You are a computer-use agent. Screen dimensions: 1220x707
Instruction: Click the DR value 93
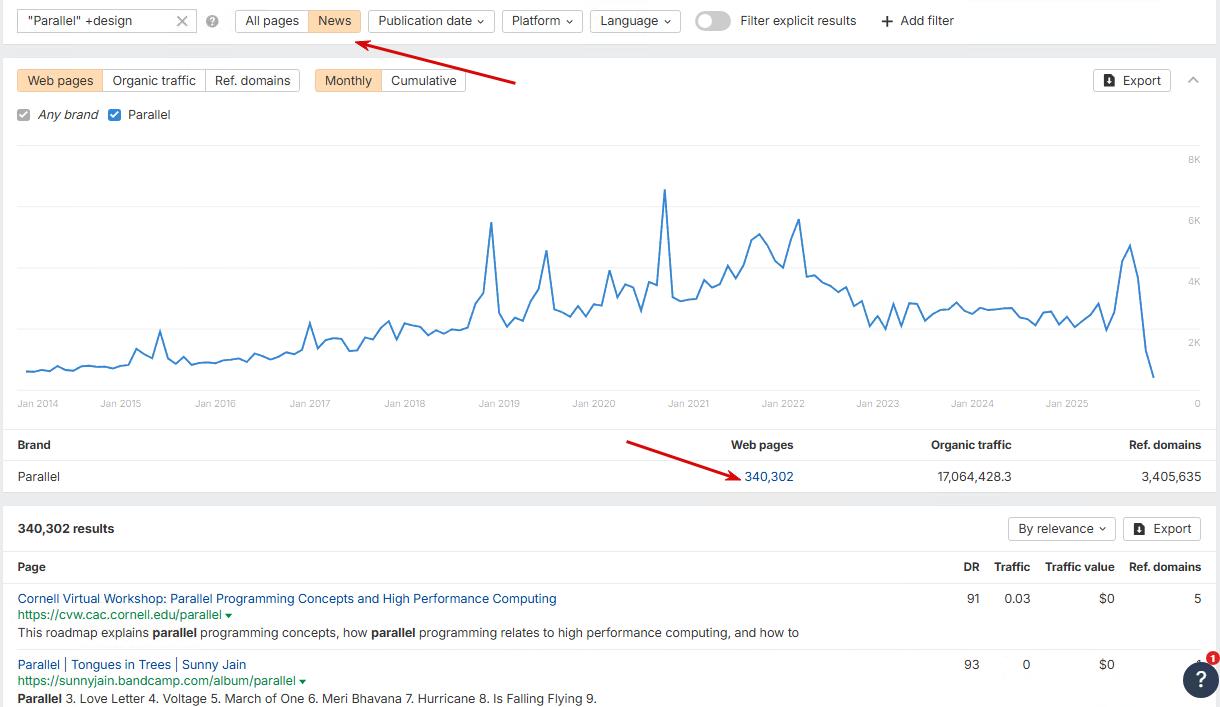point(973,665)
